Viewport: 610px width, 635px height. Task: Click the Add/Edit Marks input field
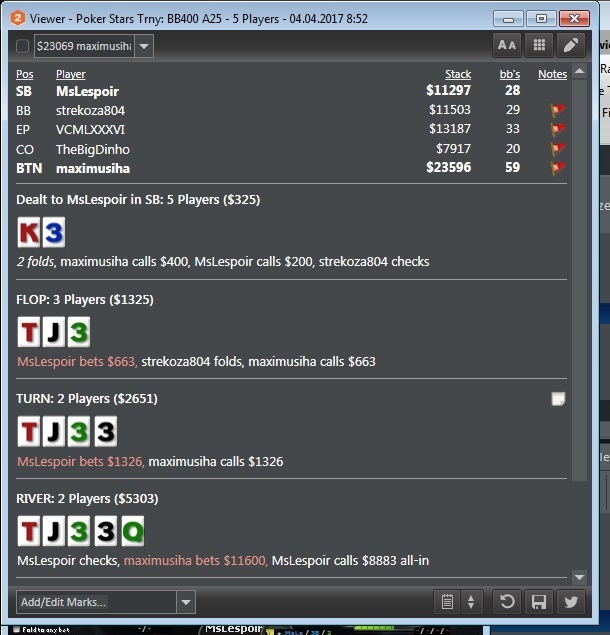click(x=96, y=602)
